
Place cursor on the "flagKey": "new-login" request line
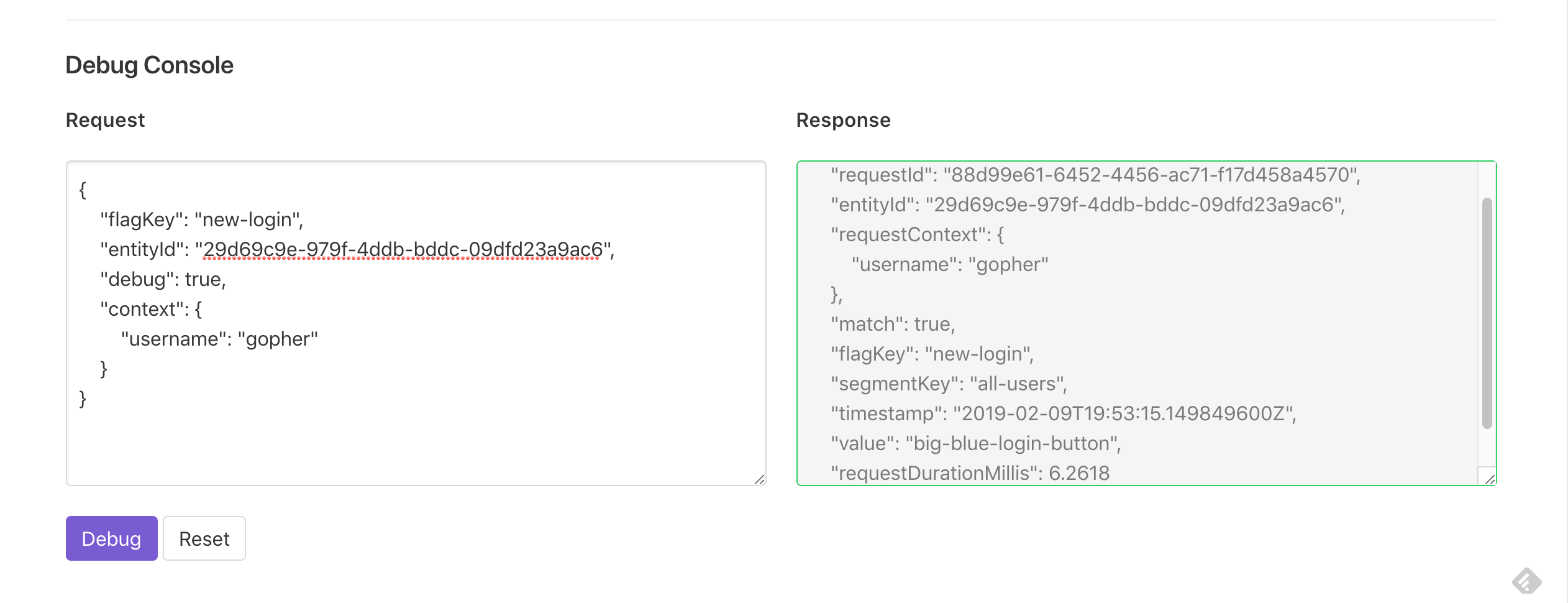202,219
